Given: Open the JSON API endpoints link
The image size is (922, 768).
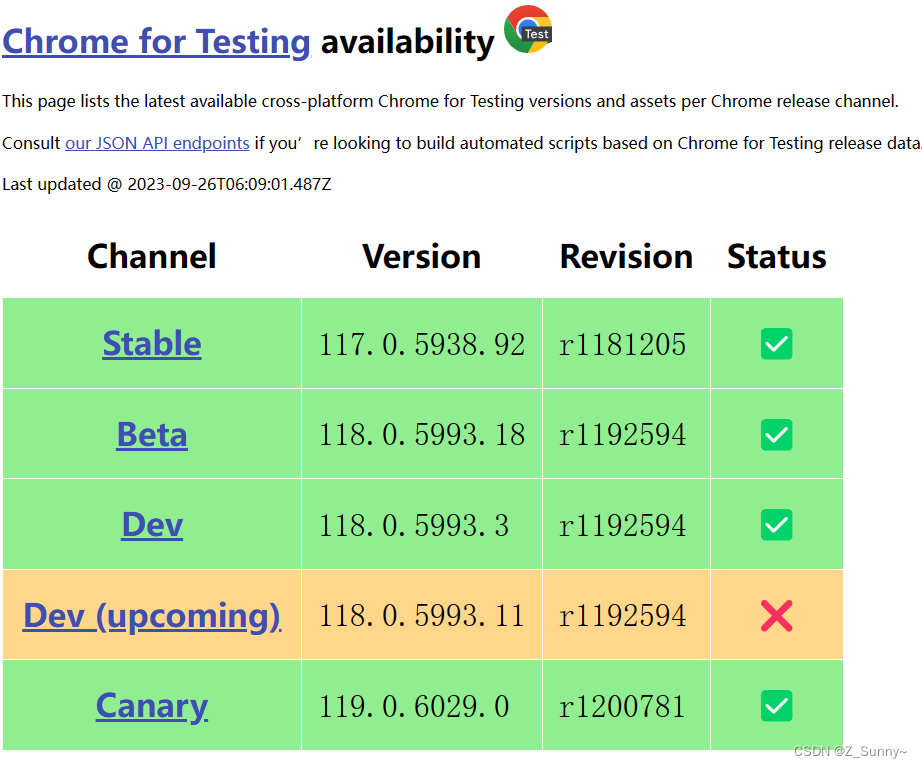Looking at the screenshot, I should click(x=157, y=143).
